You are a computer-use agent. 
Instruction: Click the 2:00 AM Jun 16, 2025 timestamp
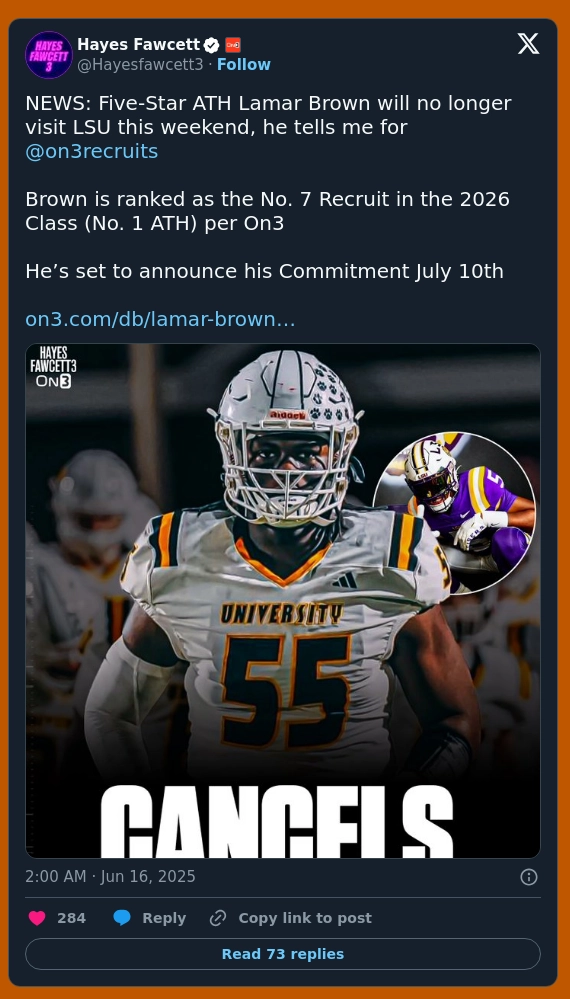[110, 877]
